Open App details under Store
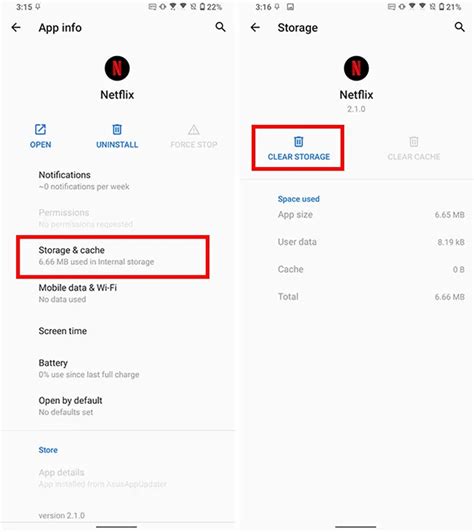Screen dimensions: 474x532 (x=117, y=478)
